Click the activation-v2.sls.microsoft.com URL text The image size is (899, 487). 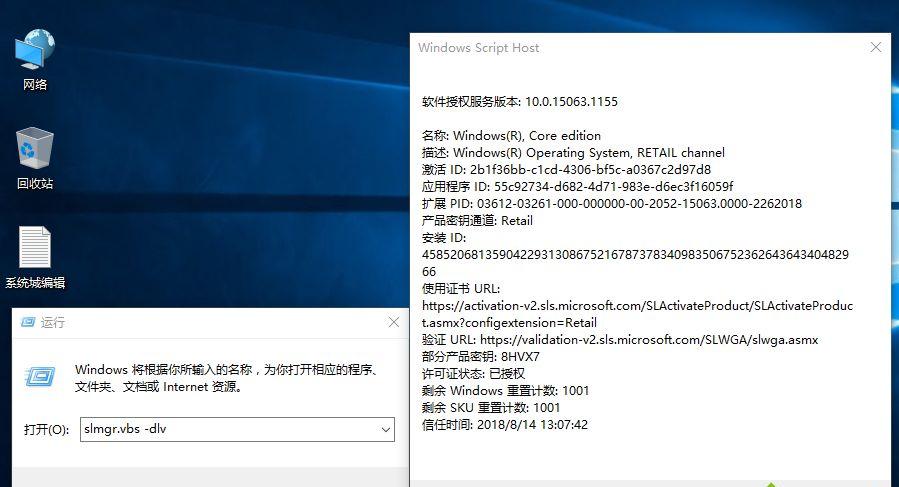coord(637,314)
